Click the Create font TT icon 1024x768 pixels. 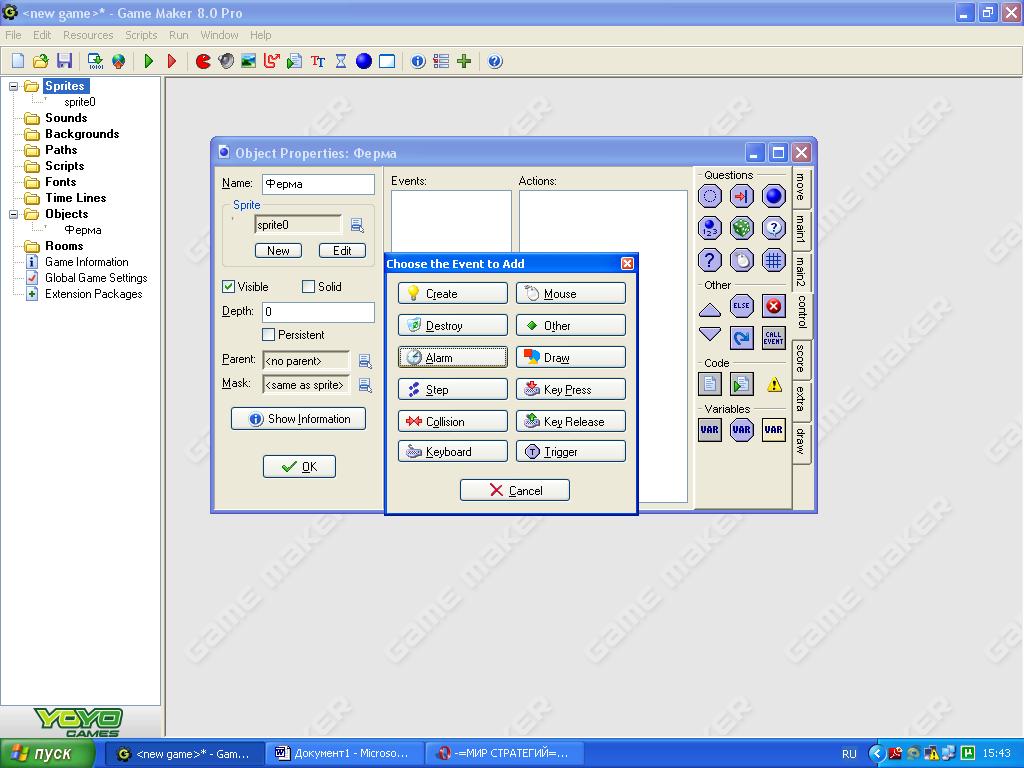pos(318,61)
